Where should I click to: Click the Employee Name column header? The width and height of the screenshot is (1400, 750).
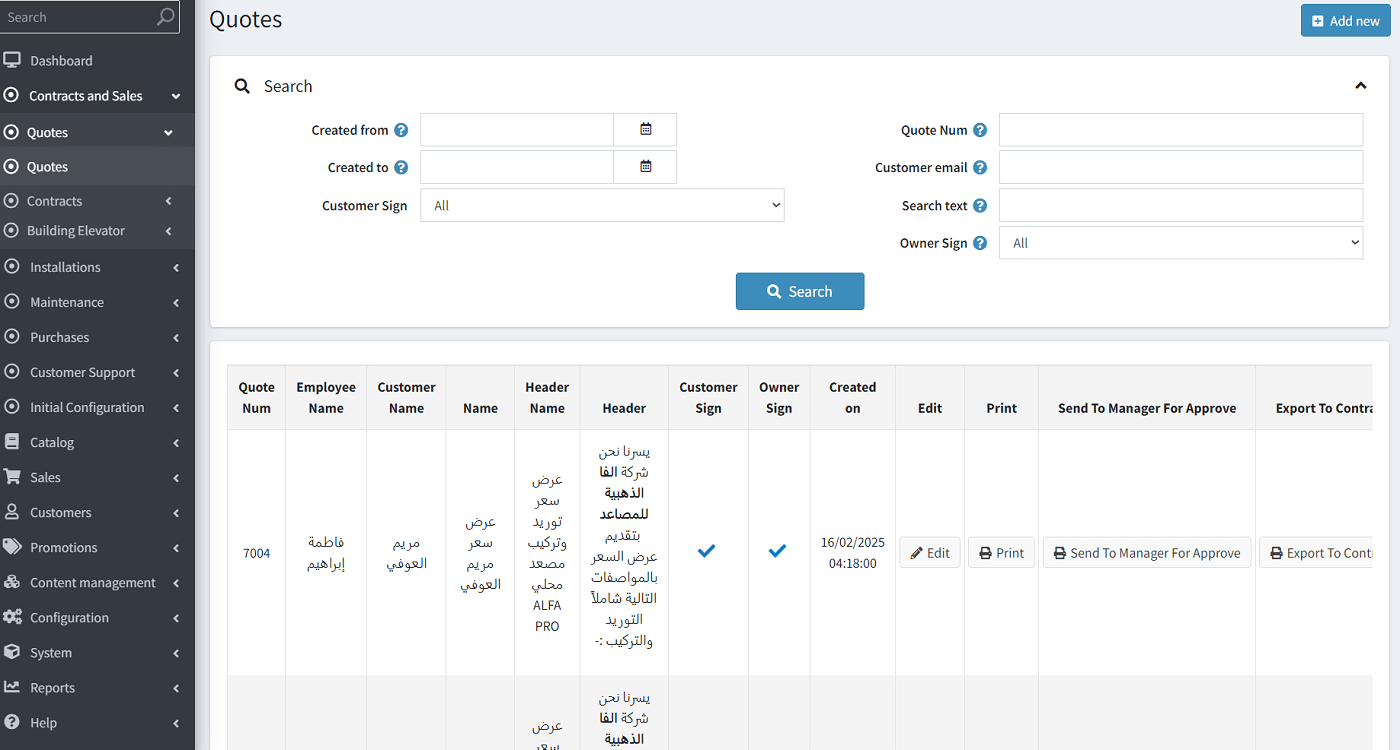pos(326,398)
